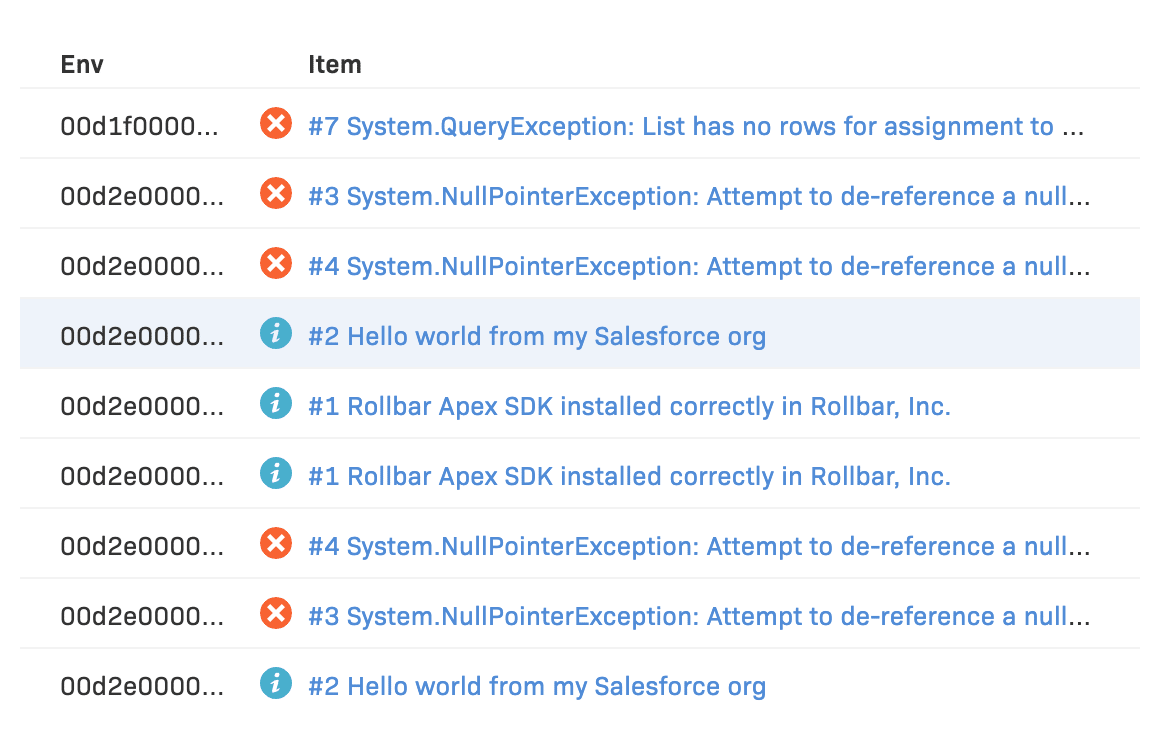1160x747 pixels.
Task: Open highlighted #2 Hello world item
Action: [537, 337]
